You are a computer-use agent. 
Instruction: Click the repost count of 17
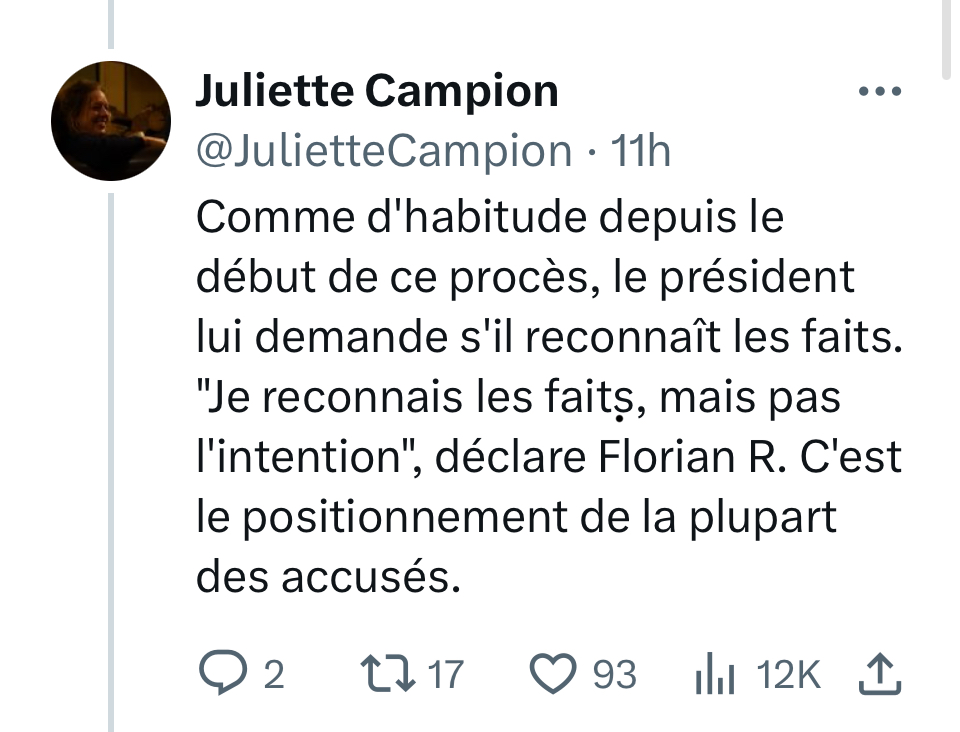click(445, 675)
